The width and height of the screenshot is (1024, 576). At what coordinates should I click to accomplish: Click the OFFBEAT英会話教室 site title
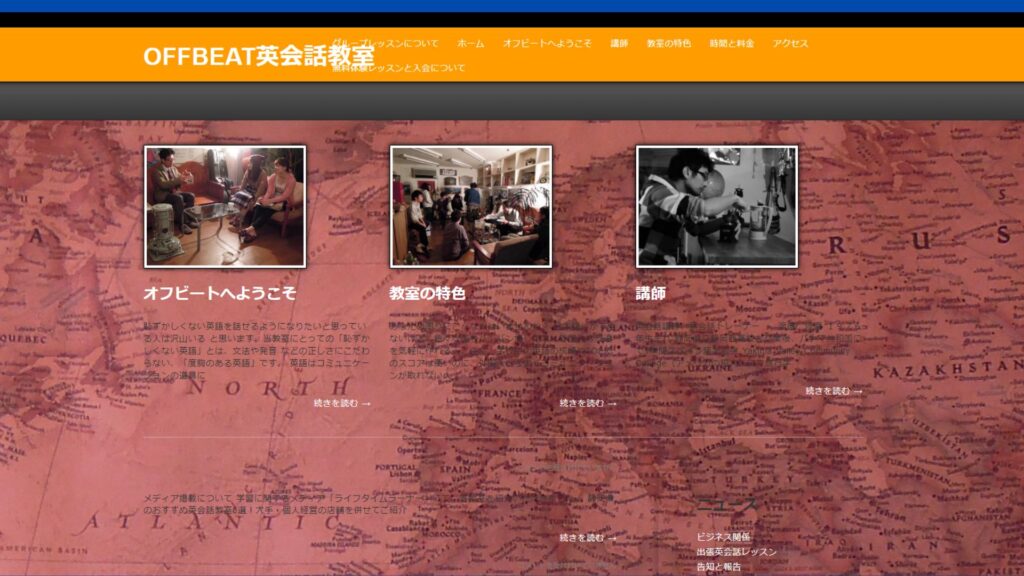[259, 56]
